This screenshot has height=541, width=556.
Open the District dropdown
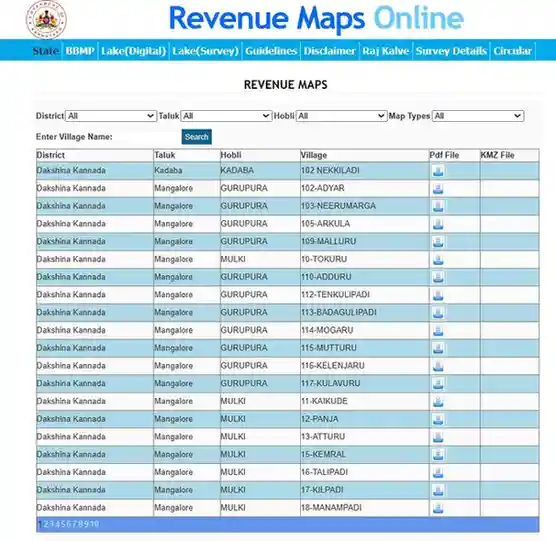[x=111, y=116]
